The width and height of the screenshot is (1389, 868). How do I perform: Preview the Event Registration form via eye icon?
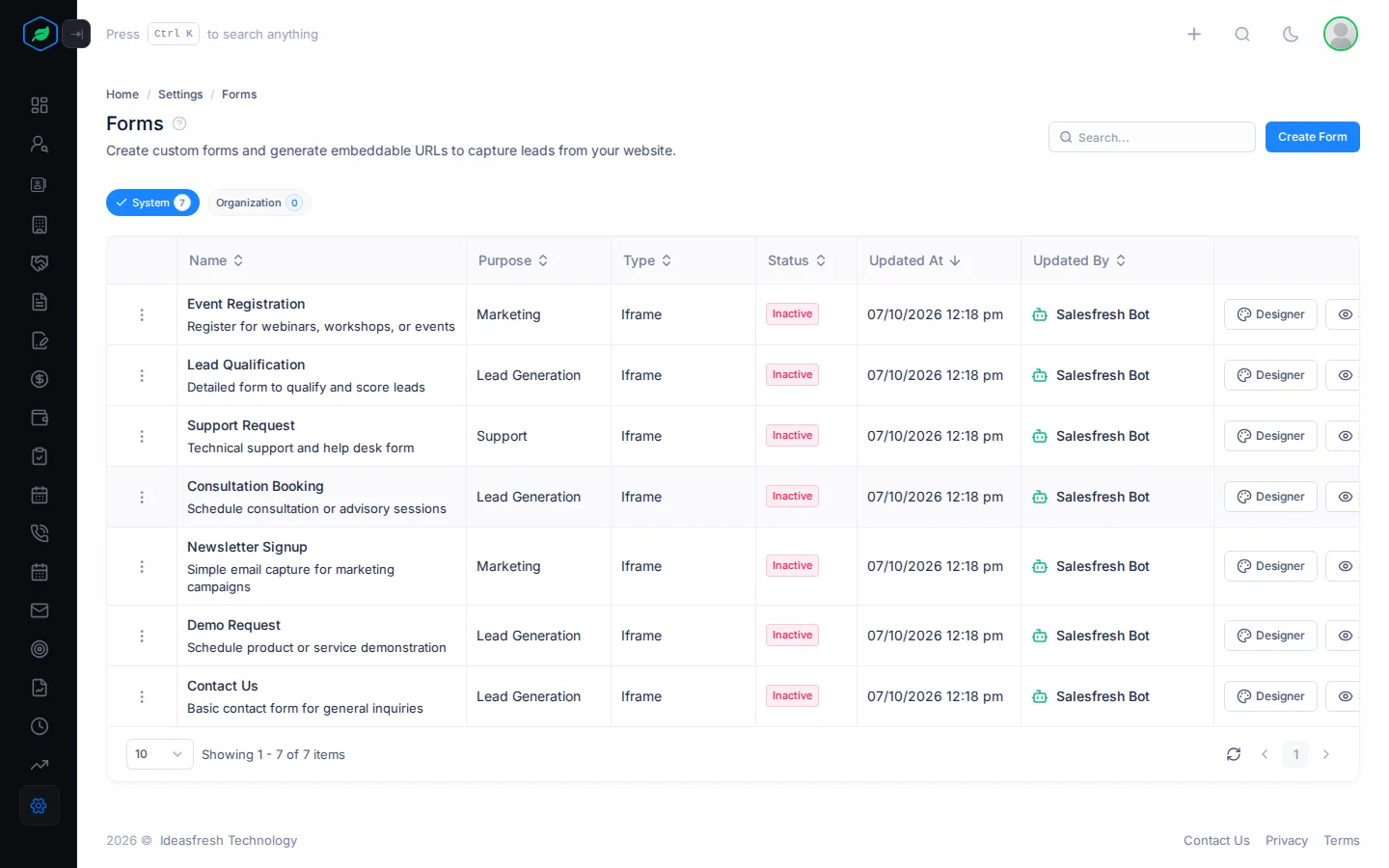[1344, 314]
